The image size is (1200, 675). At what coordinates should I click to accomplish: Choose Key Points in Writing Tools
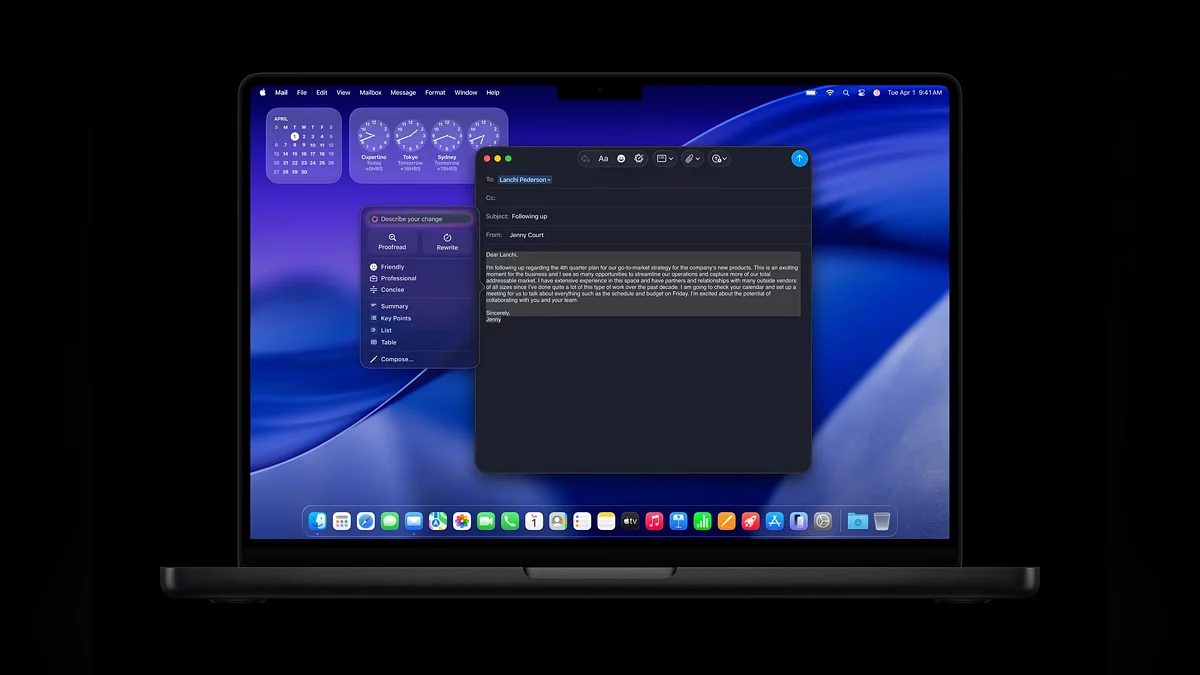click(x=395, y=318)
